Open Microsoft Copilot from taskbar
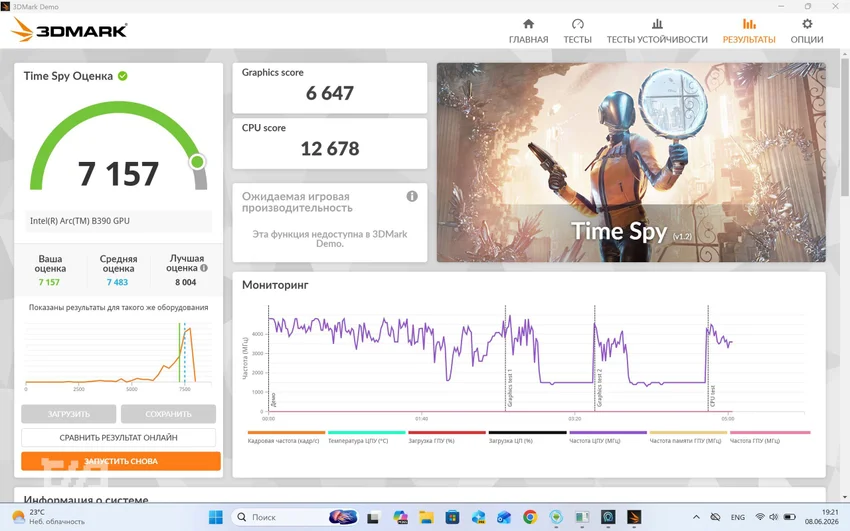 (400, 517)
